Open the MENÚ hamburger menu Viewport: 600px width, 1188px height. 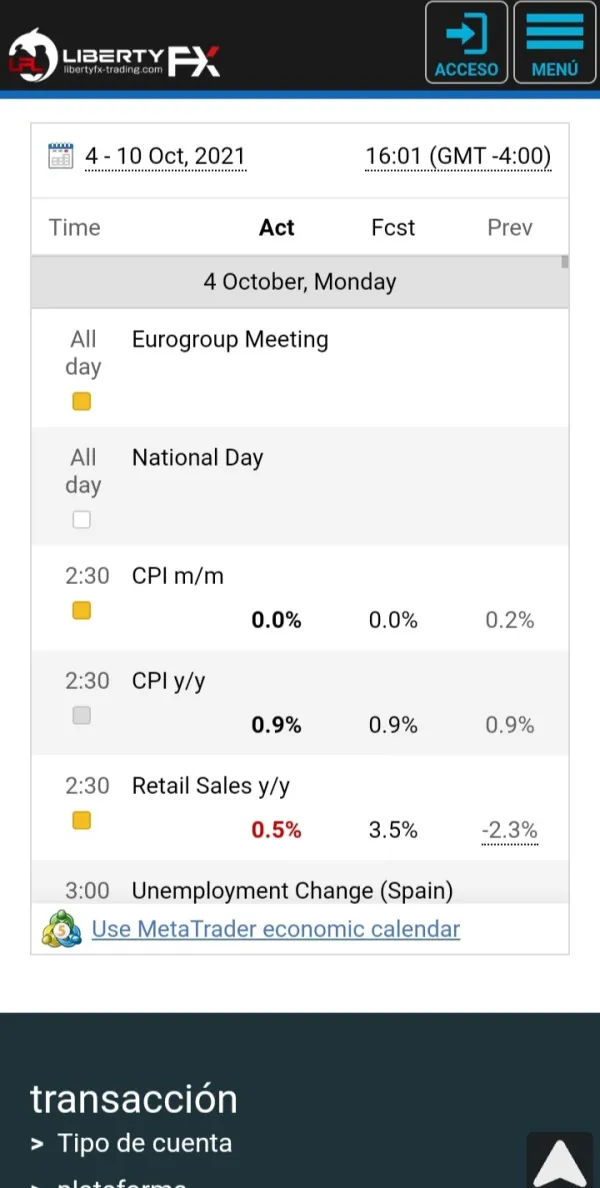click(x=554, y=42)
